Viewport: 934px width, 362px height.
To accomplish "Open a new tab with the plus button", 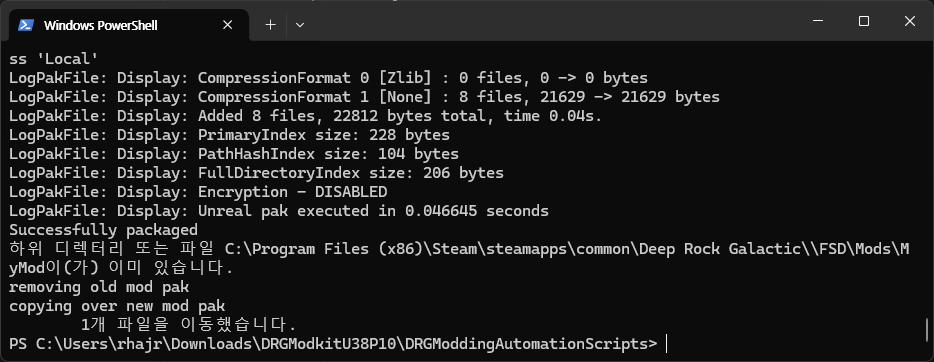I will click(270, 24).
